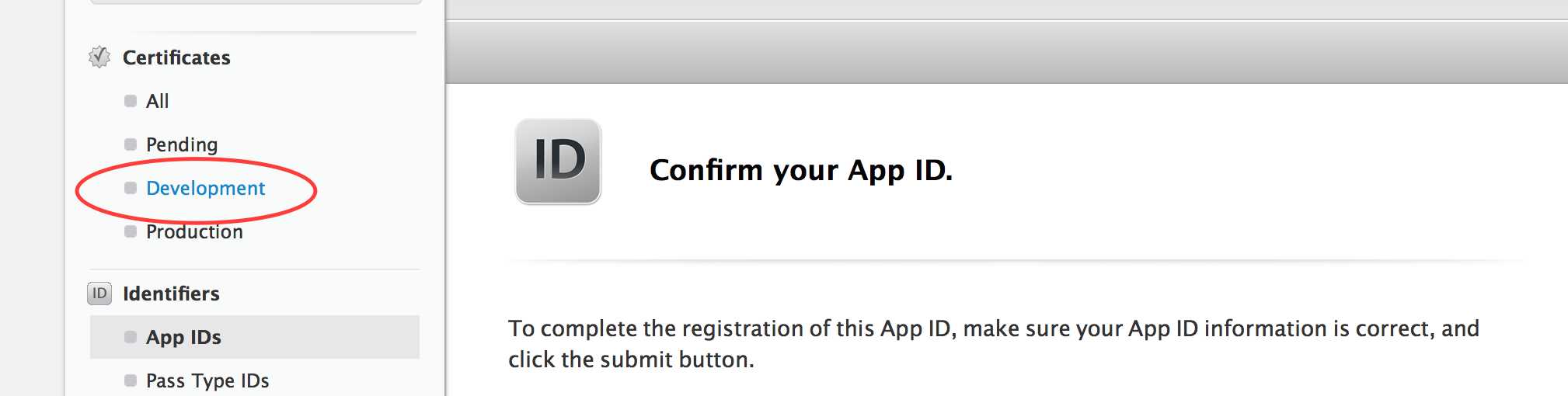Click the registration instruction paragraph
This screenshot has width=1568, height=396.
[993, 344]
